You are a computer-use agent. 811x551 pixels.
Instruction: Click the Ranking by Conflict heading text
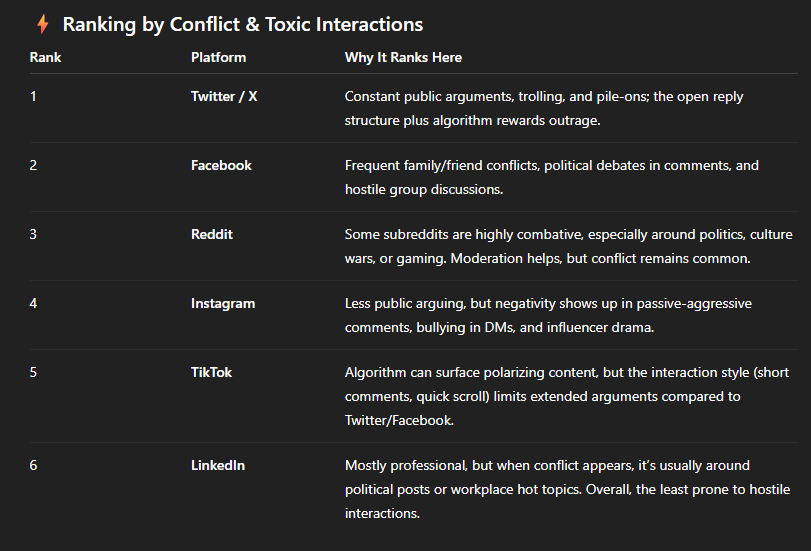(242, 24)
